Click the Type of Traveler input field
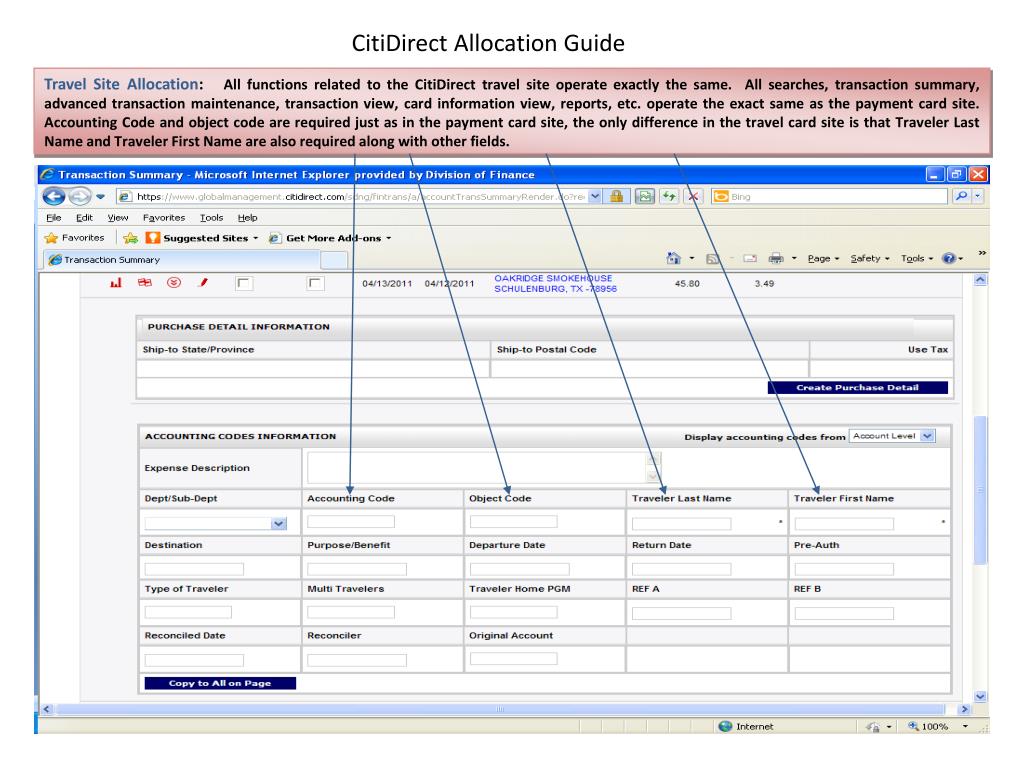The height and width of the screenshot is (768, 1024). pos(188,613)
